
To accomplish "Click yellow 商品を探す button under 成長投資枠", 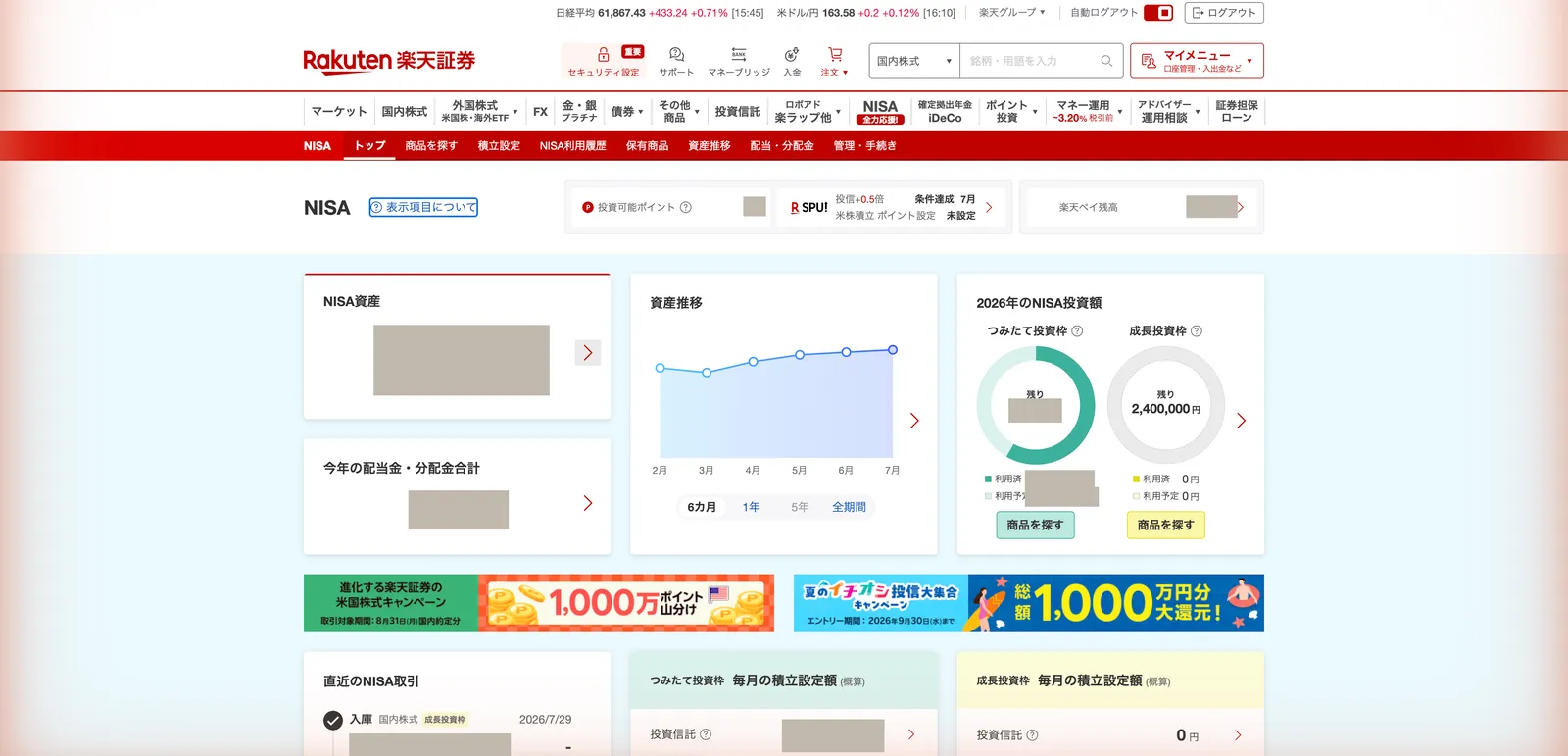I will tap(1165, 526).
